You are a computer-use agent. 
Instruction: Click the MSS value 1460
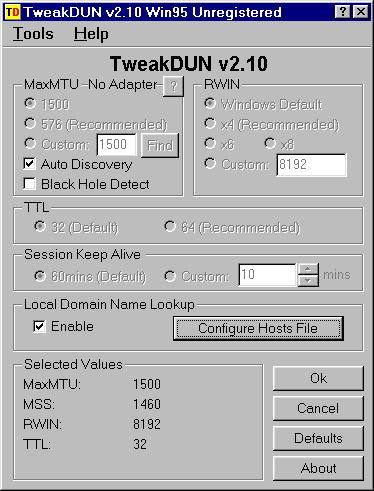tap(147, 404)
